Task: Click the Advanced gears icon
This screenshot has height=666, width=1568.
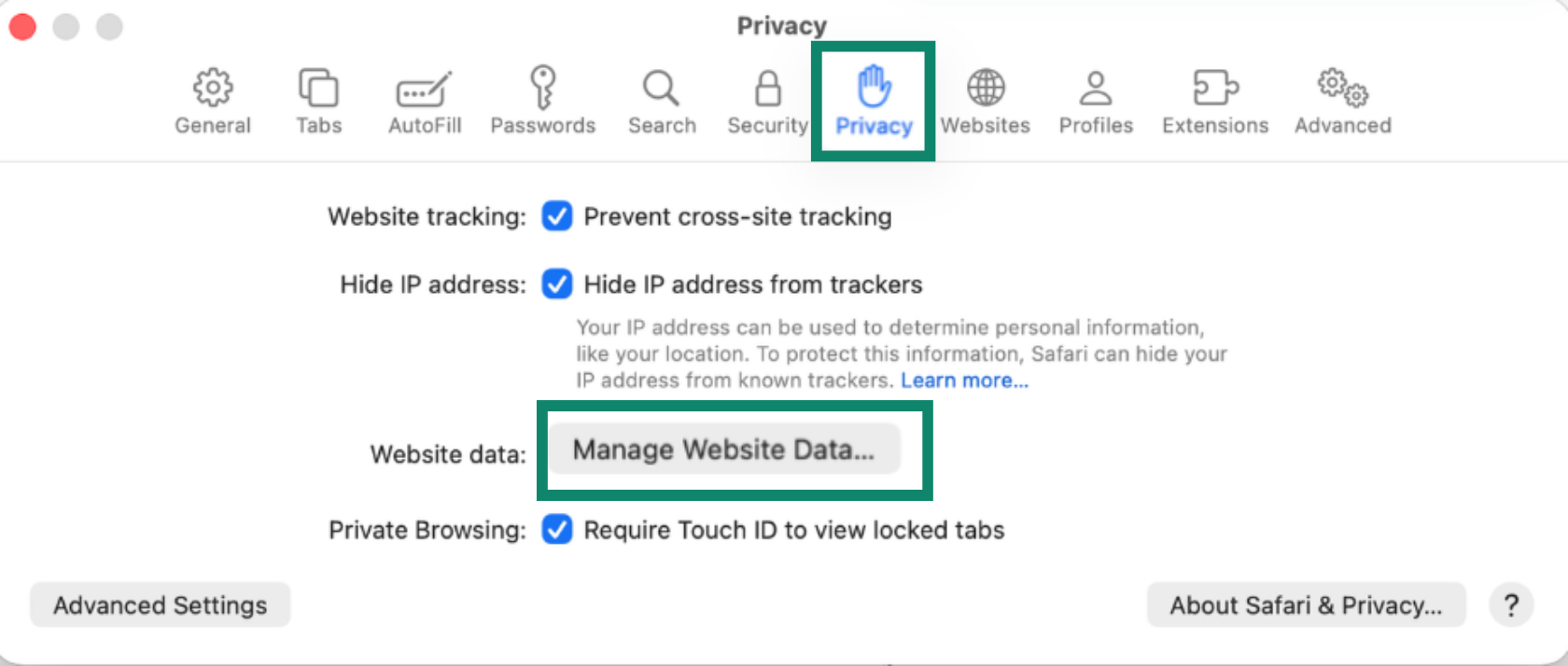Action: pos(1342,87)
